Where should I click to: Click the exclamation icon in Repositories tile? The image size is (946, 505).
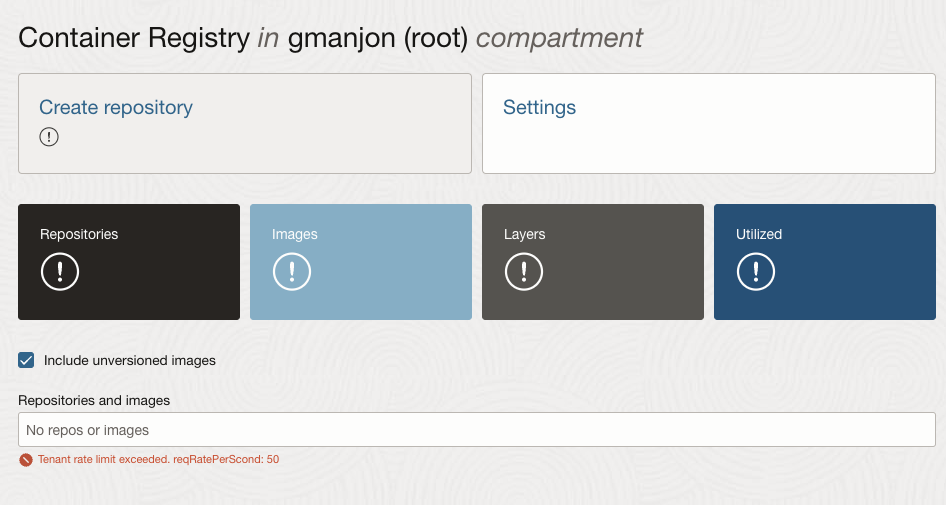[x=60, y=272]
